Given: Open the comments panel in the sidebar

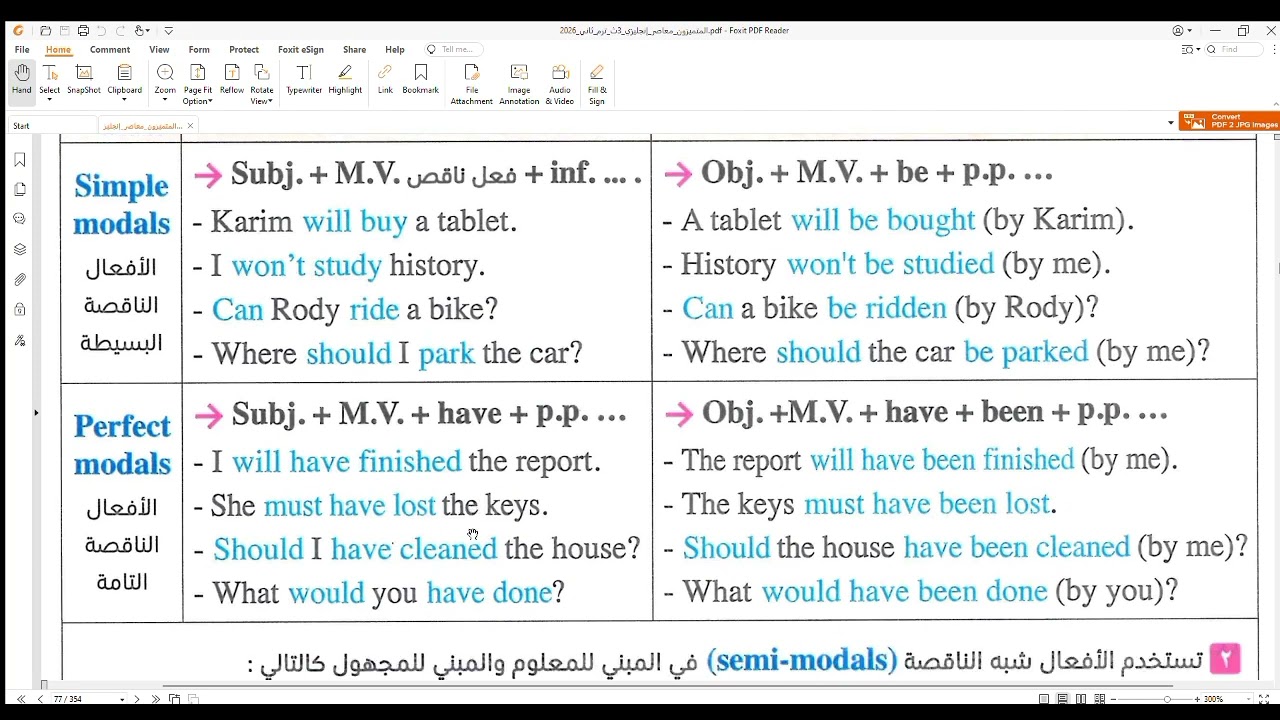Looking at the screenshot, I should [20, 219].
